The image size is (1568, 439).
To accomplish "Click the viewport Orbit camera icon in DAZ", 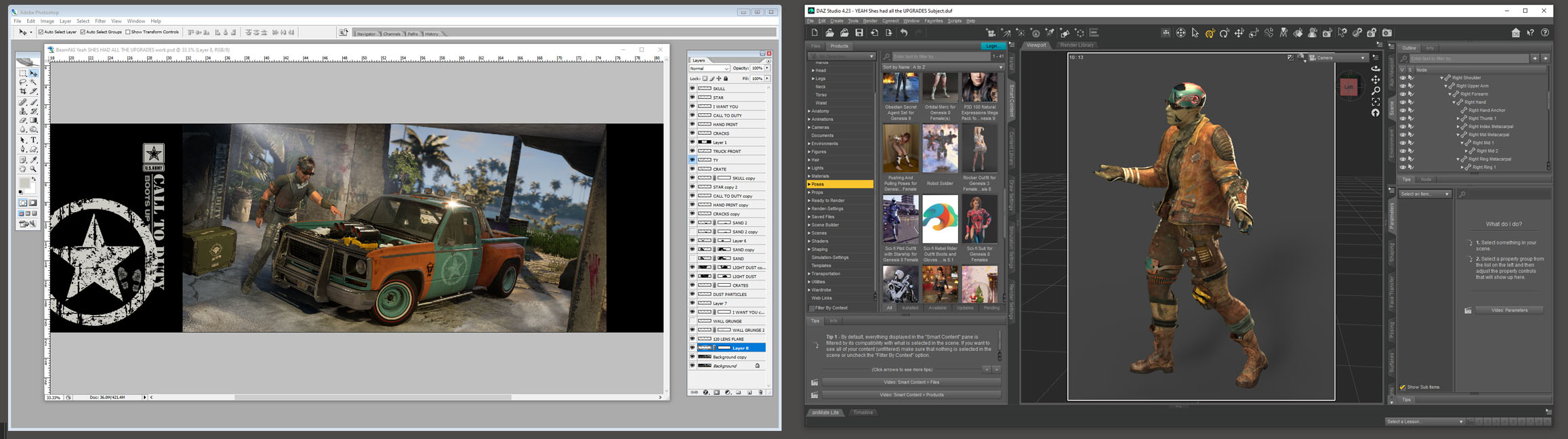I will tap(1376, 68).
